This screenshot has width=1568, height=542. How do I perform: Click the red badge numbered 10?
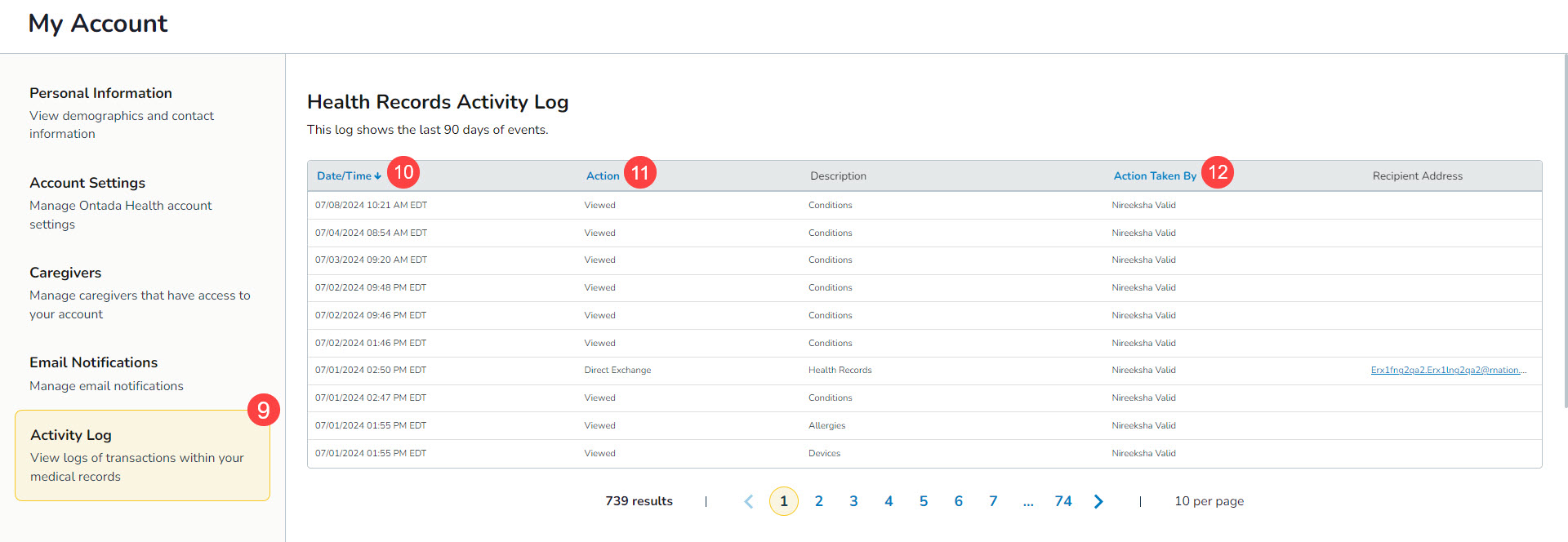tap(403, 172)
